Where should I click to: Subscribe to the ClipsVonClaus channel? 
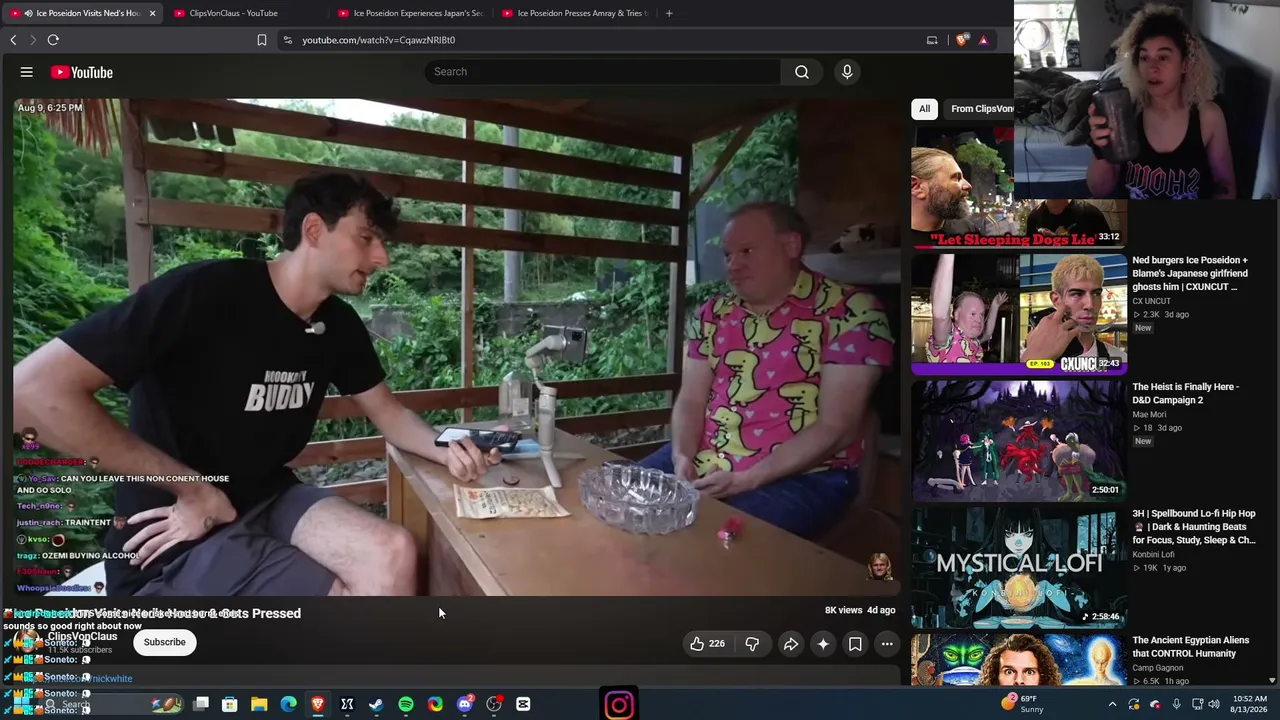[165, 642]
